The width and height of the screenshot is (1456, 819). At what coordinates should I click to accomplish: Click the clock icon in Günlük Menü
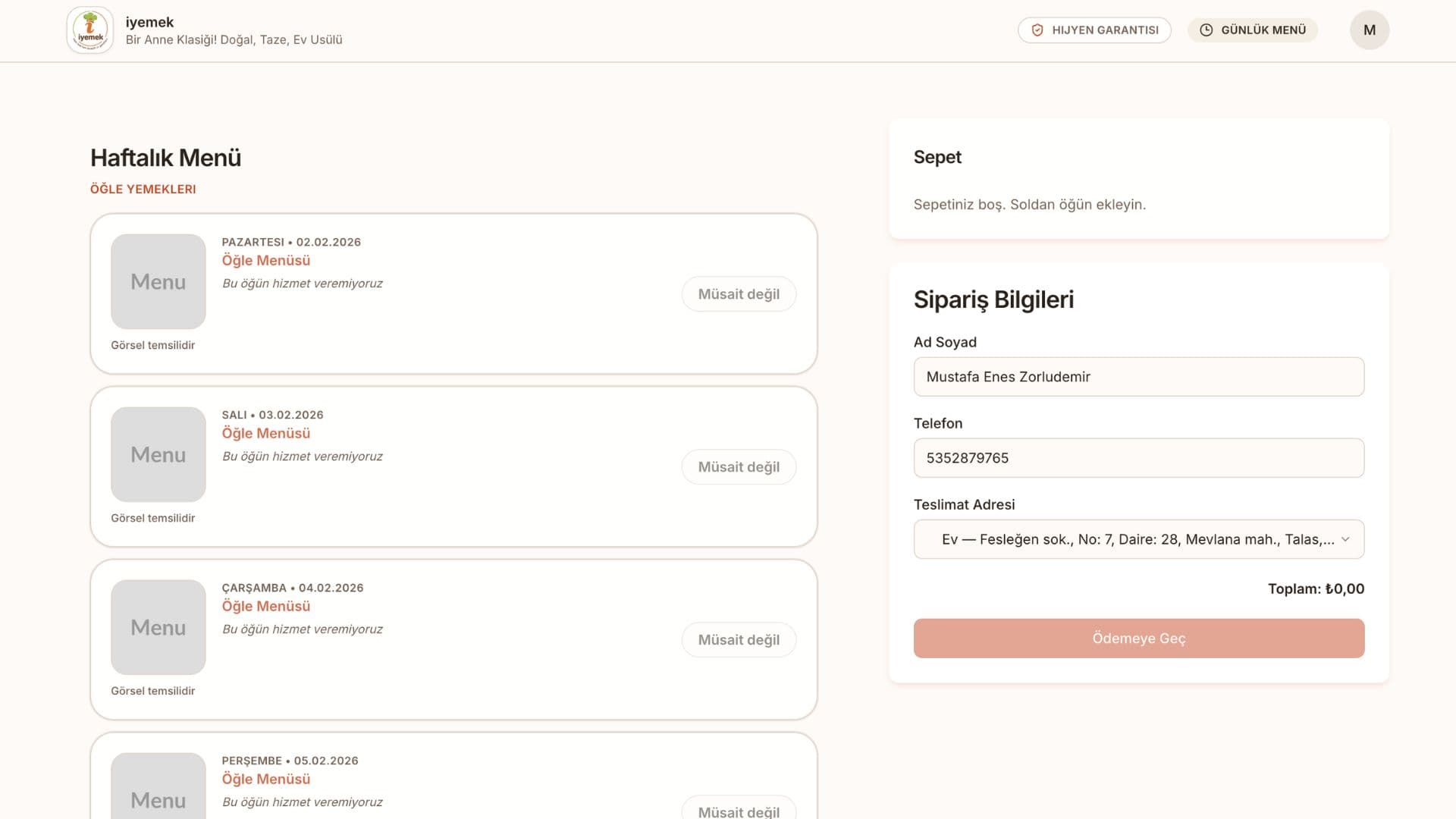point(1206,30)
